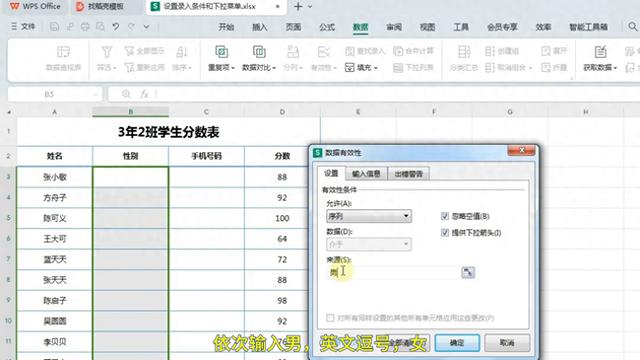Screen dimensions: 640x360
Task: Switch to the 公式 ribbon tab
Action: coord(327,27)
